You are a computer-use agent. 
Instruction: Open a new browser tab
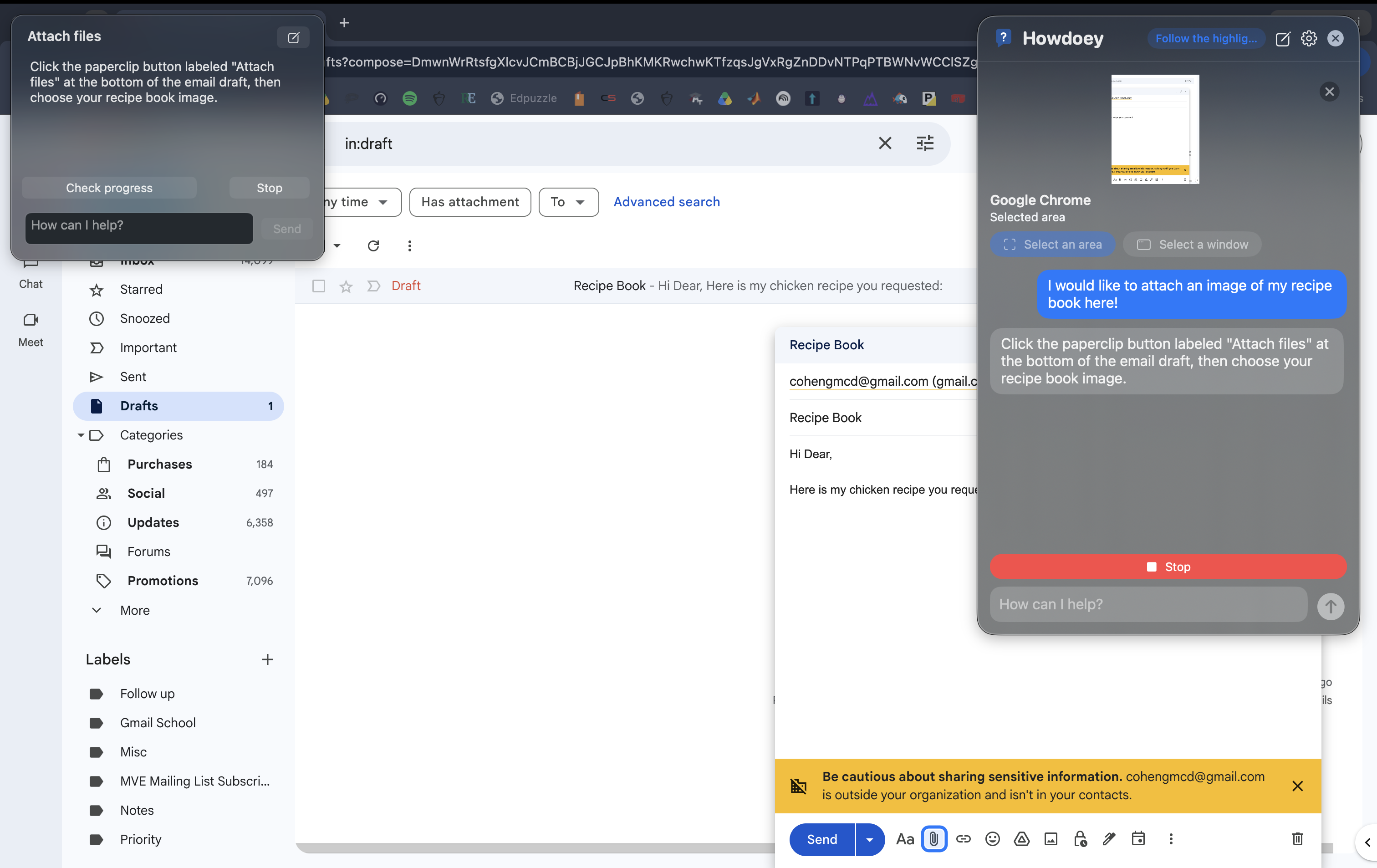click(344, 23)
